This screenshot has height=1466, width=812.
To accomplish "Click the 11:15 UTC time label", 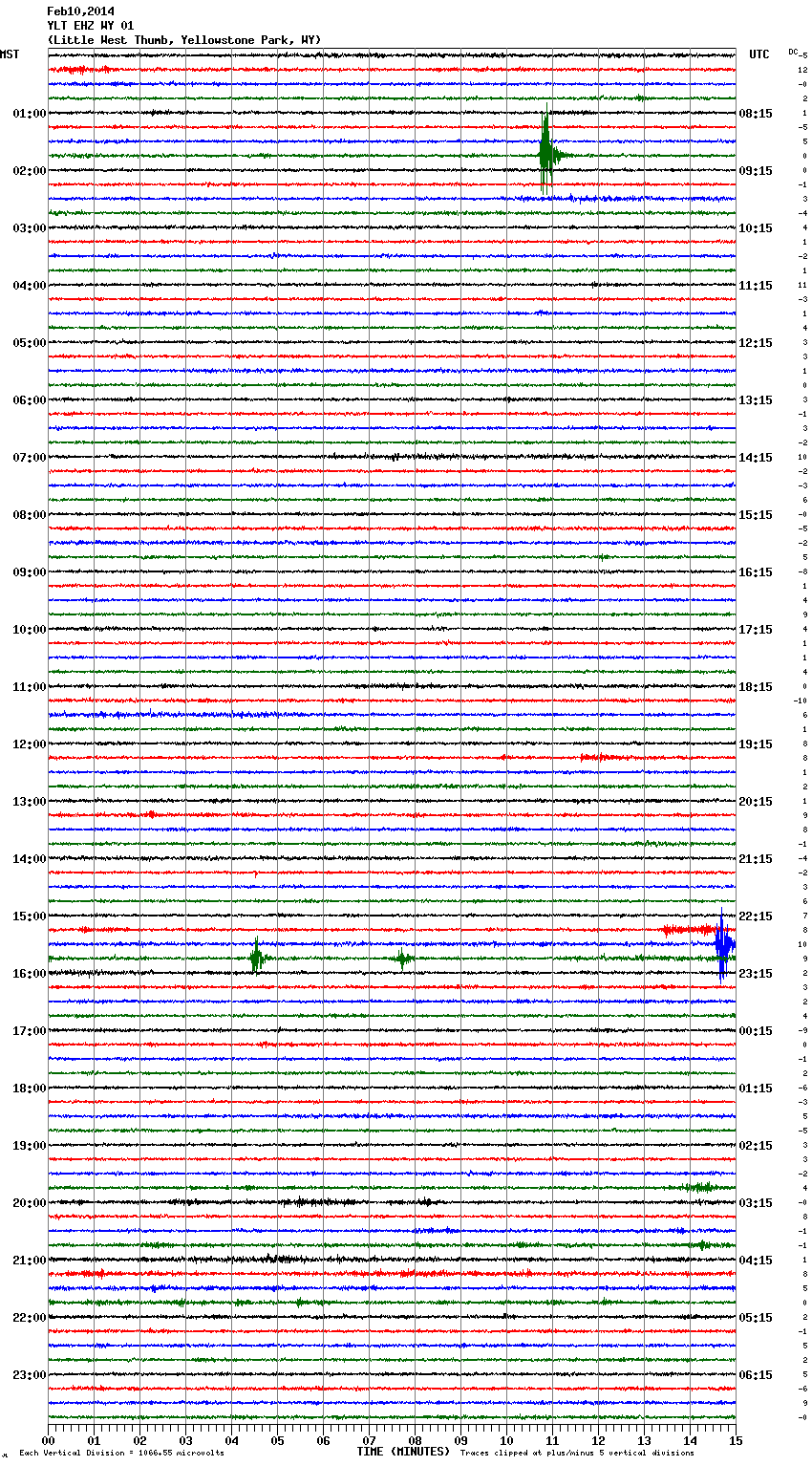I will (756, 286).
